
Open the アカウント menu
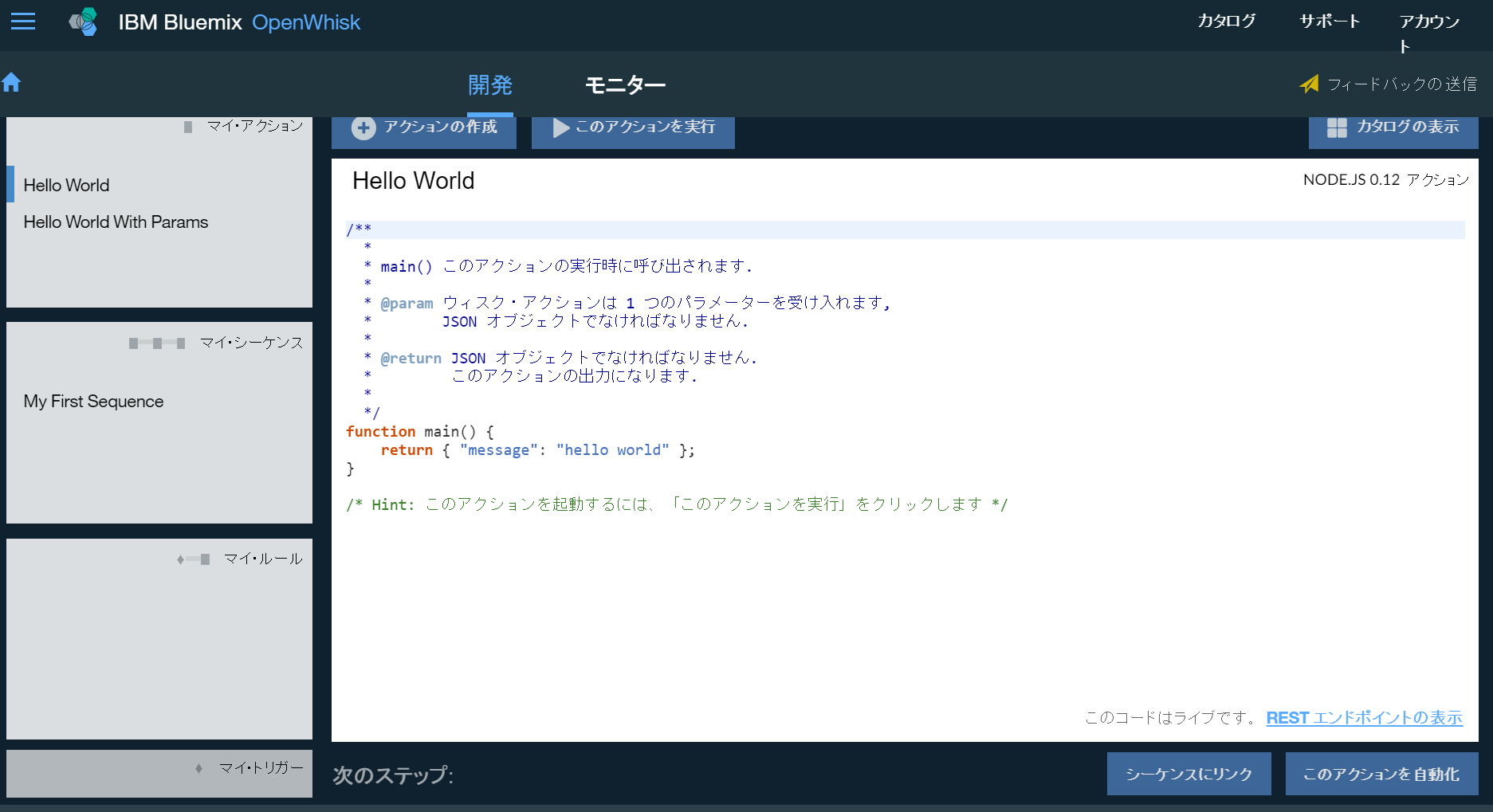[x=1429, y=33]
